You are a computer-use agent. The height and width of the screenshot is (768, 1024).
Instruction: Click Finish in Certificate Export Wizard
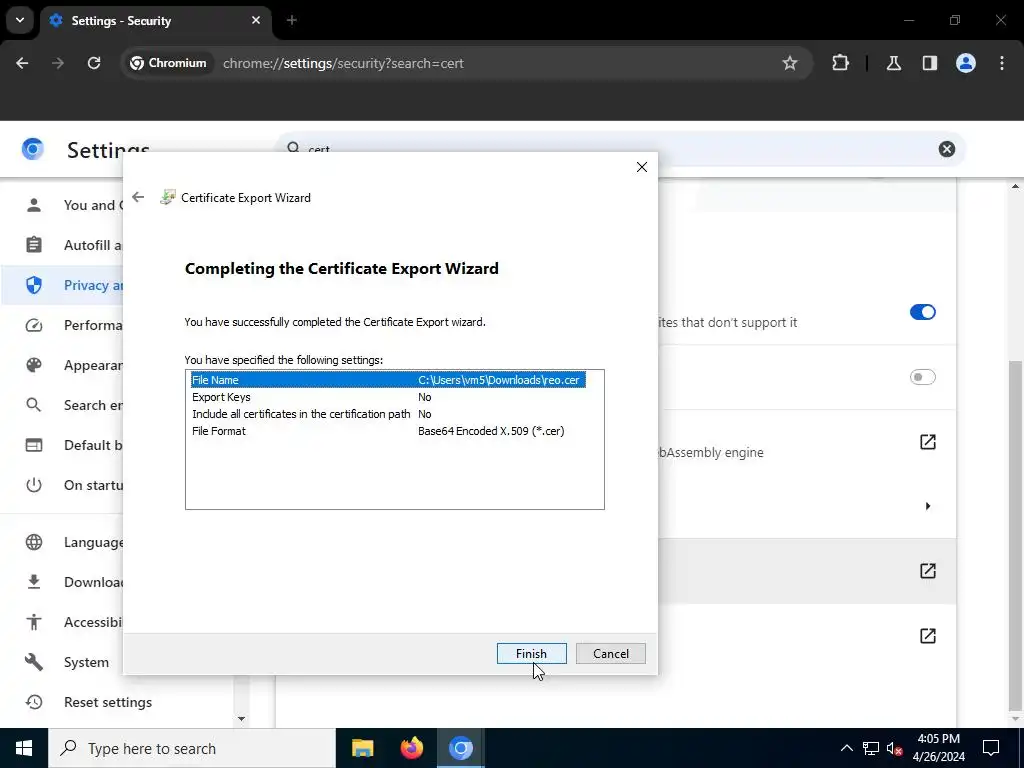point(531,653)
